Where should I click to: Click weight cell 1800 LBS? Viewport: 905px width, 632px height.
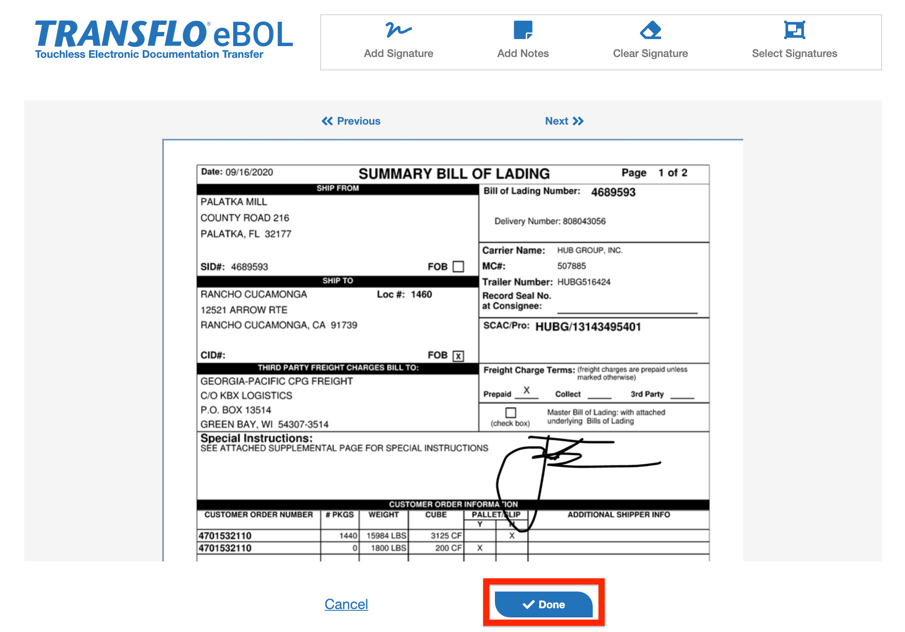(x=388, y=548)
